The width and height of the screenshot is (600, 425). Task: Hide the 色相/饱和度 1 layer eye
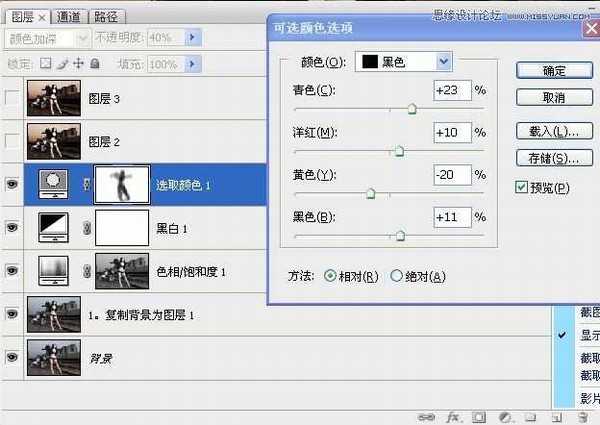(x=12, y=270)
